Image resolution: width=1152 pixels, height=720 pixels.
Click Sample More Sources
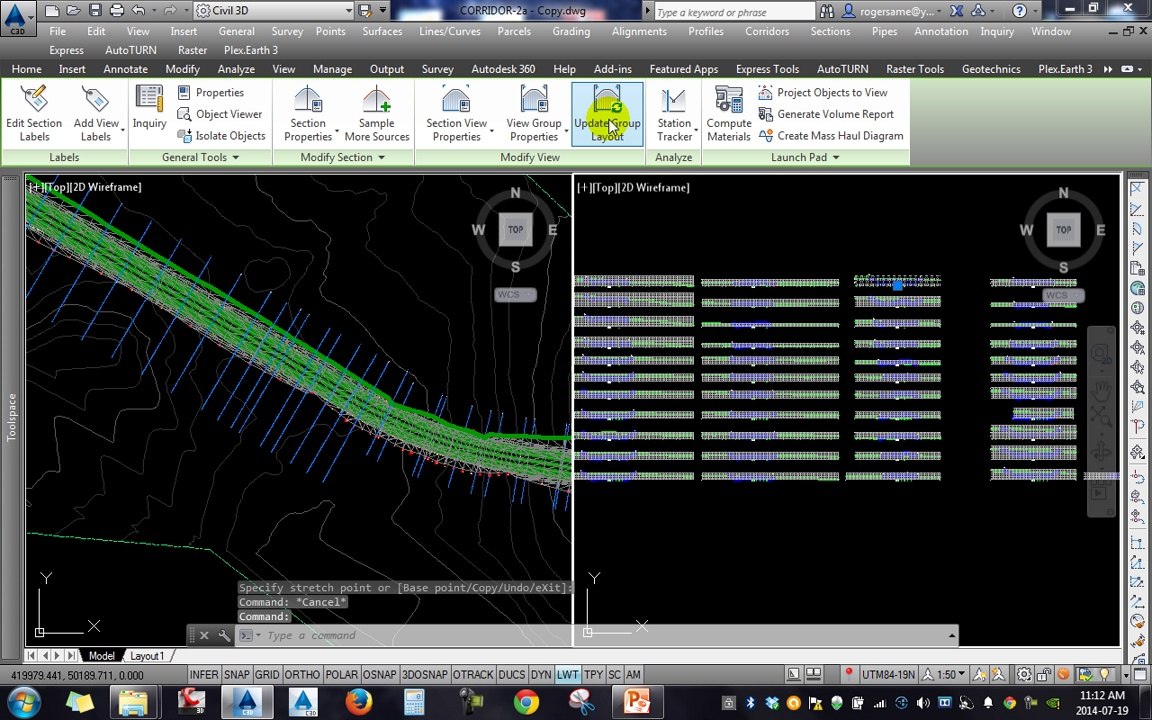(377, 114)
